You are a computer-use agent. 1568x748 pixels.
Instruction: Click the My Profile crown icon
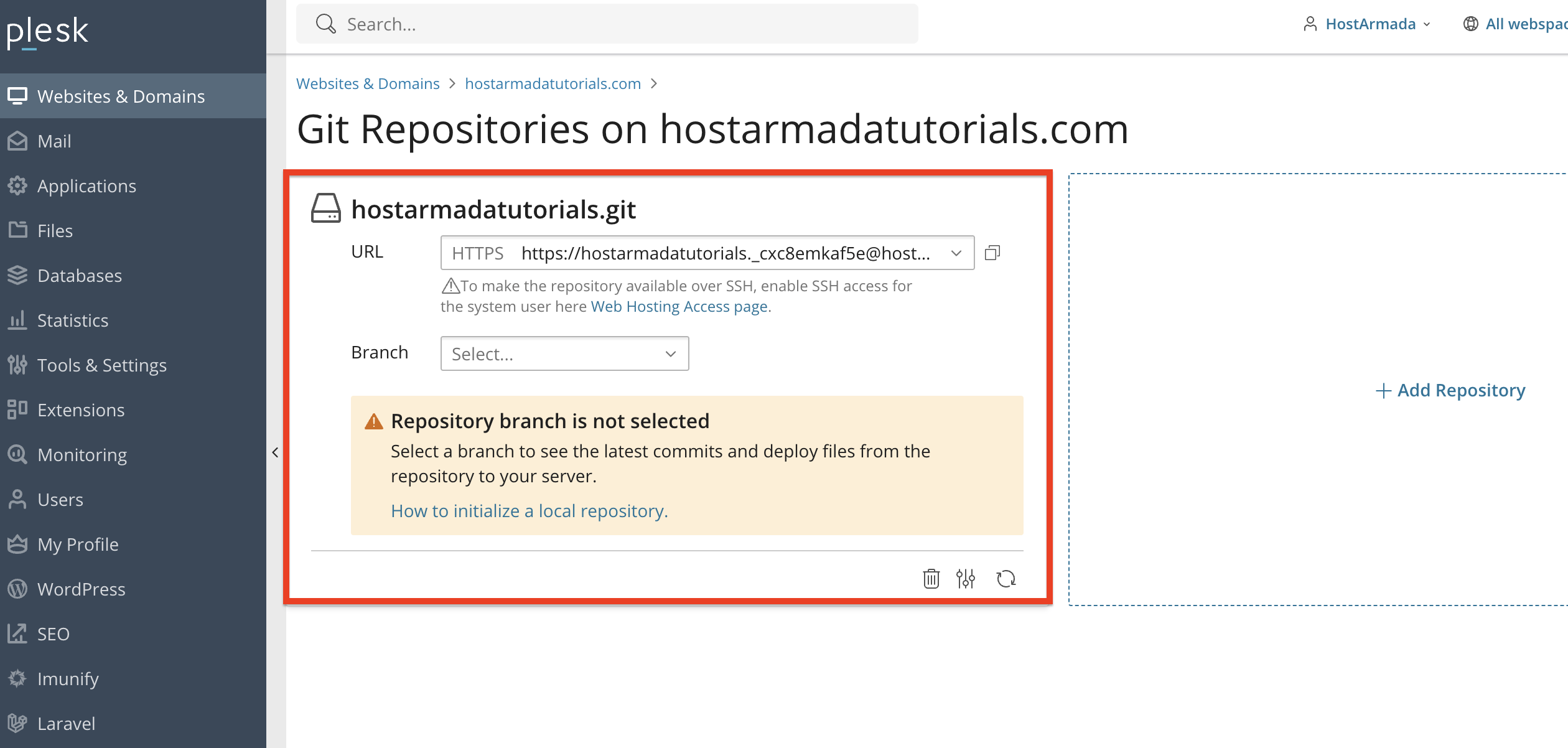pos(17,545)
